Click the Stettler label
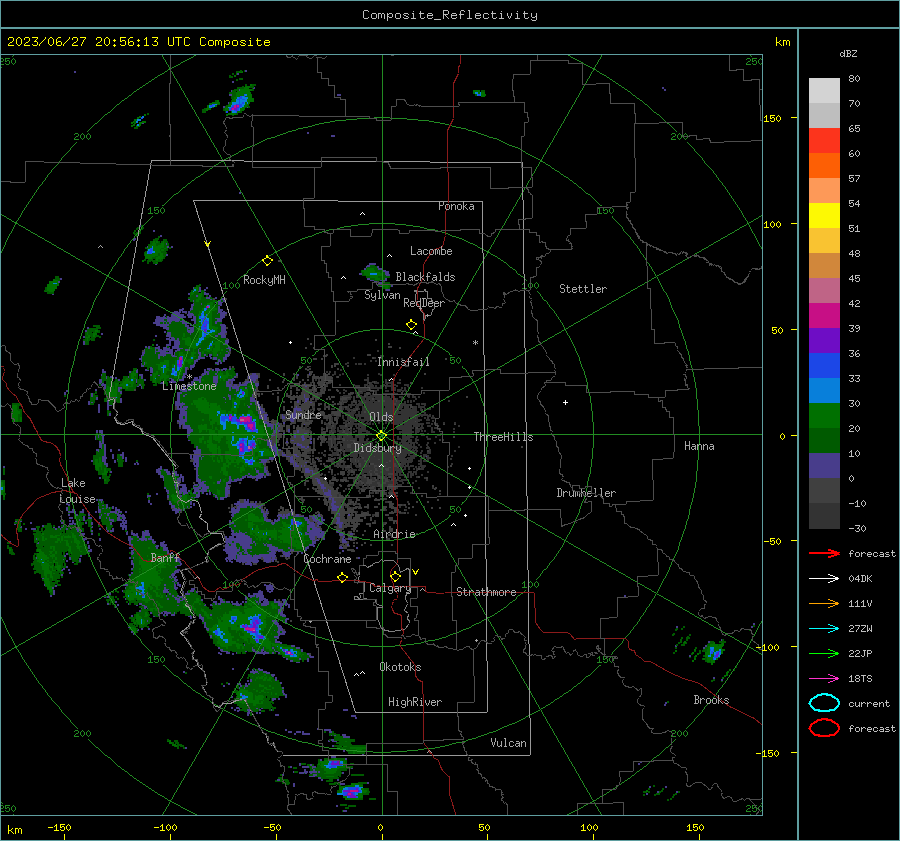The width and height of the screenshot is (900, 841). pos(583,289)
